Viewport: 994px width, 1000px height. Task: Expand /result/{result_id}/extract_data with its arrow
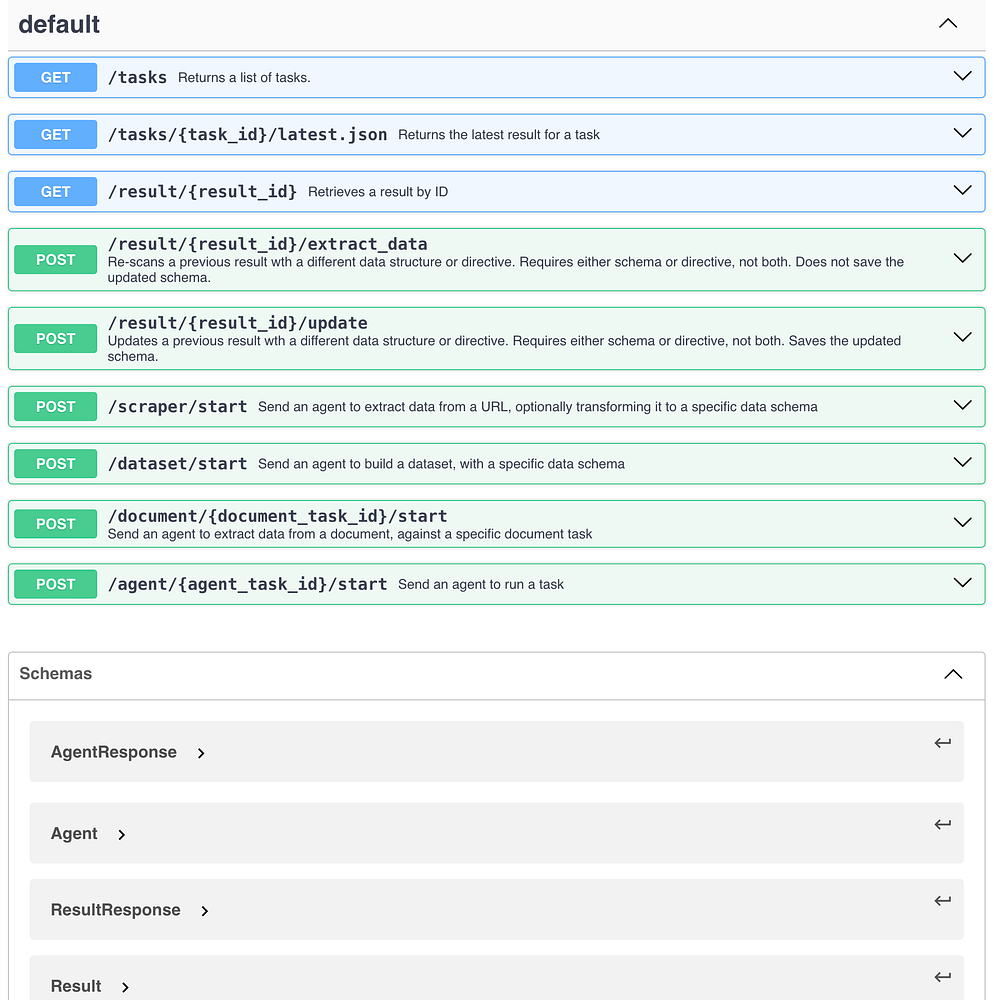962,259
